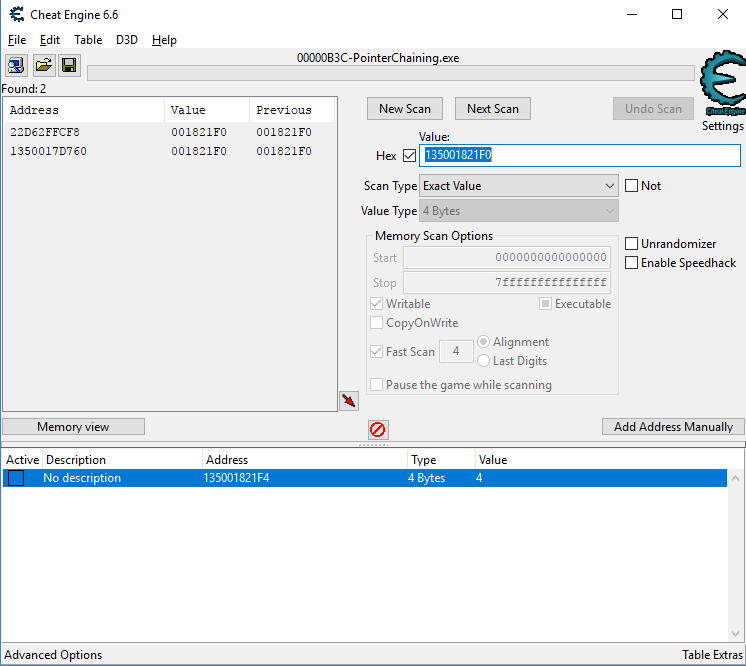Click the scan progress bar
Screen dimensions: 746x666
coord(391,73)
